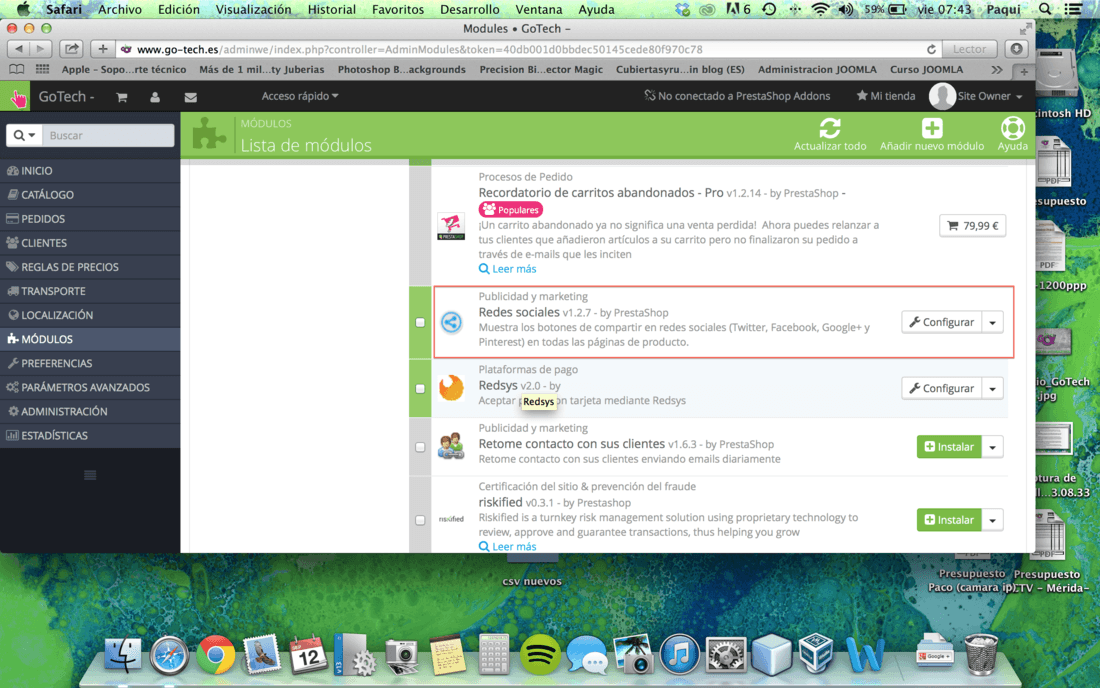The width and height of the screenshot is (1100, 688).
Task: Click Configurar for Redes sociales
Action: (941, 323)
